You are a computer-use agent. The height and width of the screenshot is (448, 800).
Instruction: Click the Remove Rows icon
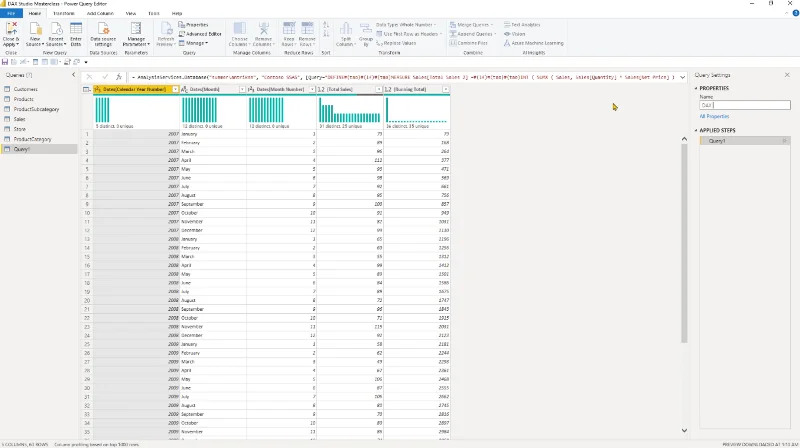tap(307, 29)
